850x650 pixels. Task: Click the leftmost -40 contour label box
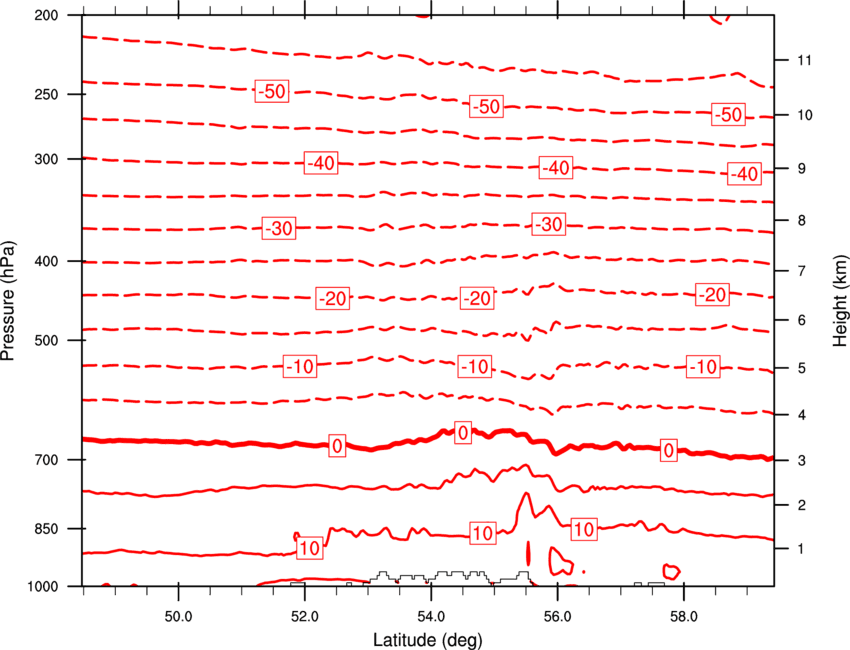point(321,163)
